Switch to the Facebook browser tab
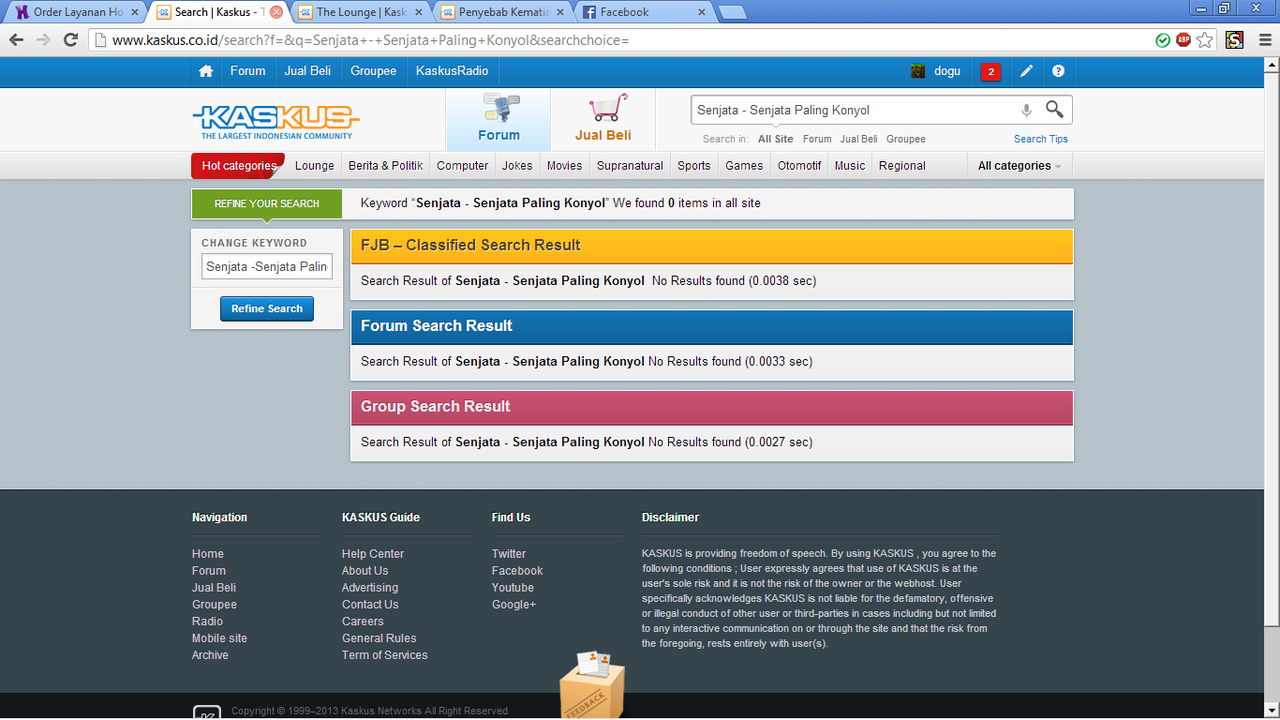This screenshot has height=720, width=1280. pos(645,12)
